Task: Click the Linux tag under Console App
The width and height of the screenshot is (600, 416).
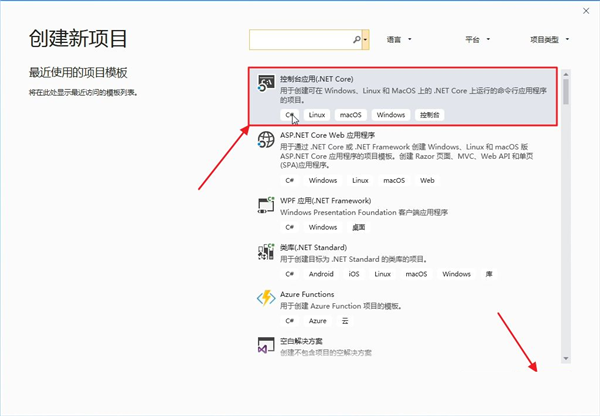Action: (x=317, y=115)
